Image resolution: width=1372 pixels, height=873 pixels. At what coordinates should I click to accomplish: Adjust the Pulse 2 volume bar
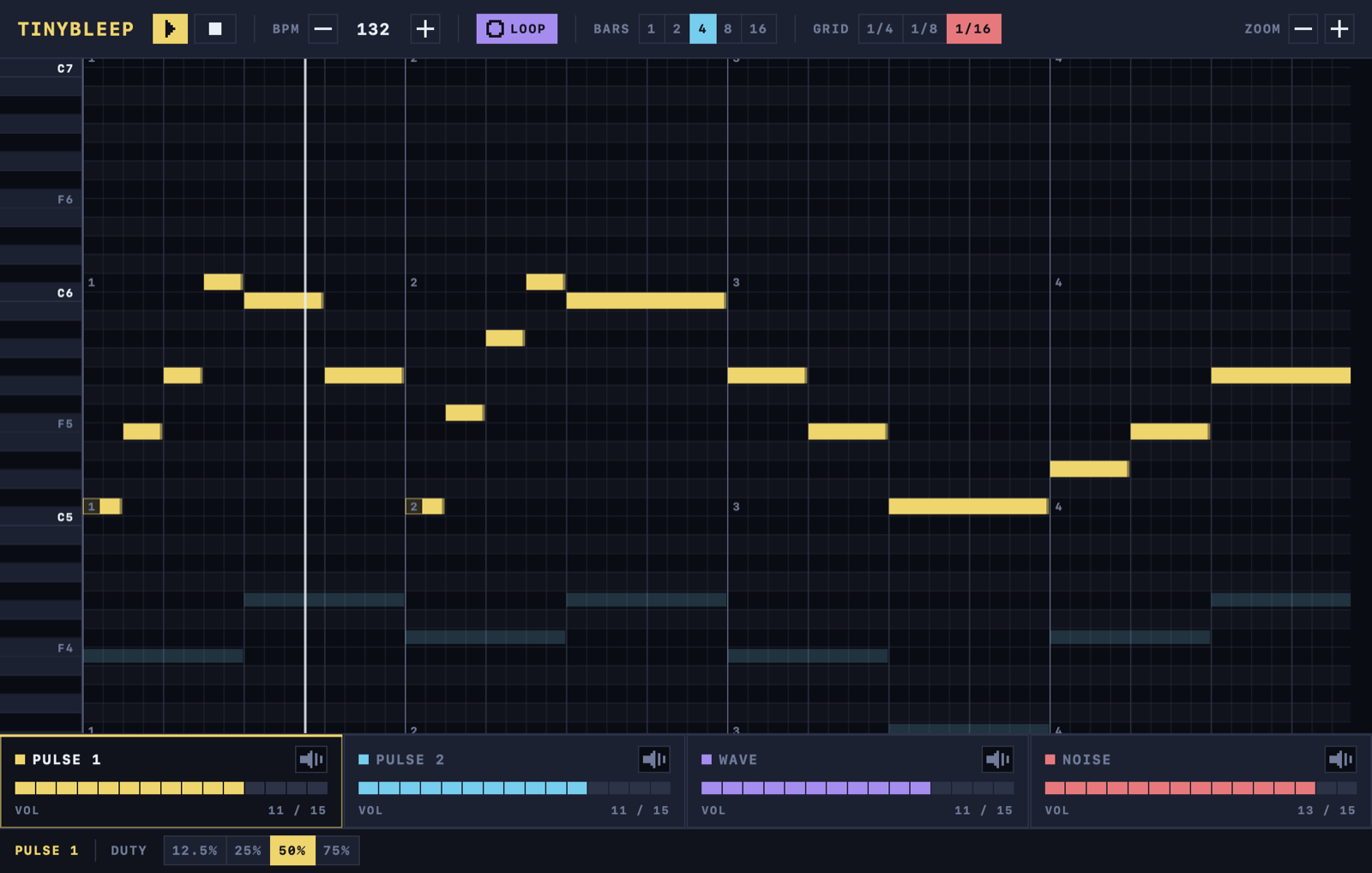click(x=514, y=788)
